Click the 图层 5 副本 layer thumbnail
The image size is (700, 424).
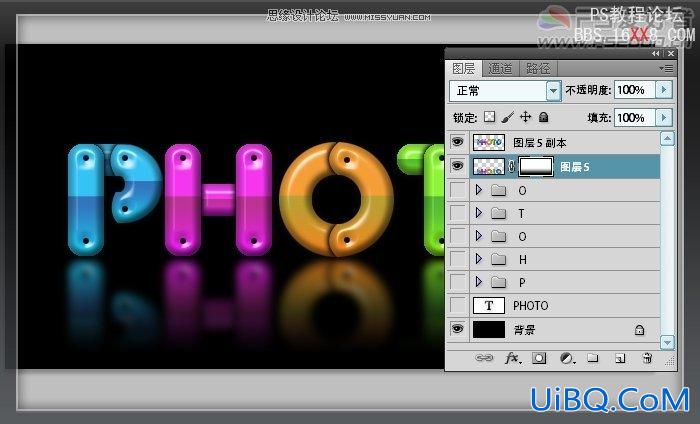pos(489,142)
